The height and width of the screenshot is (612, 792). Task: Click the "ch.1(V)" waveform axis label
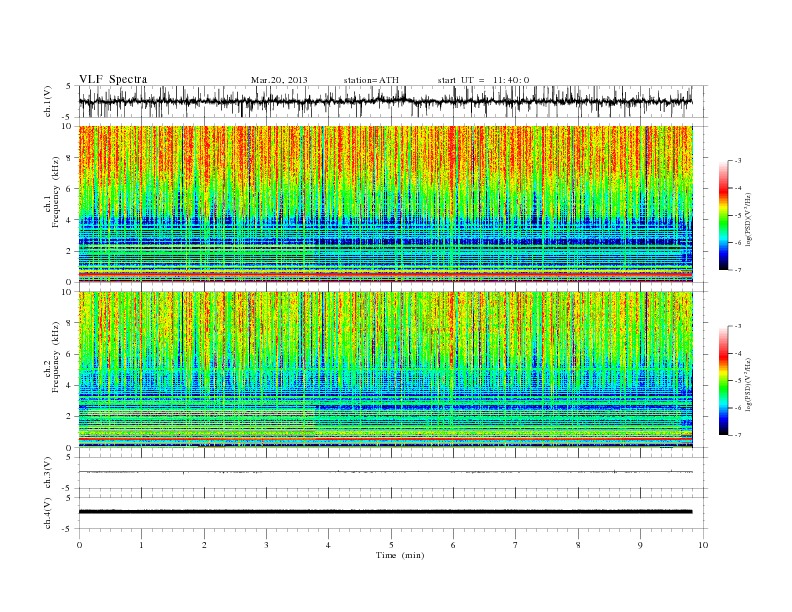48,101
